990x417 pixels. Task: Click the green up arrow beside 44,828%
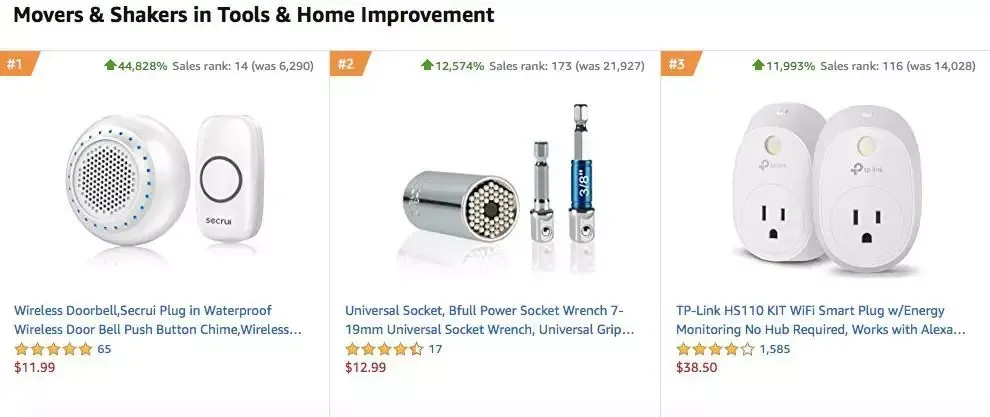110,65
